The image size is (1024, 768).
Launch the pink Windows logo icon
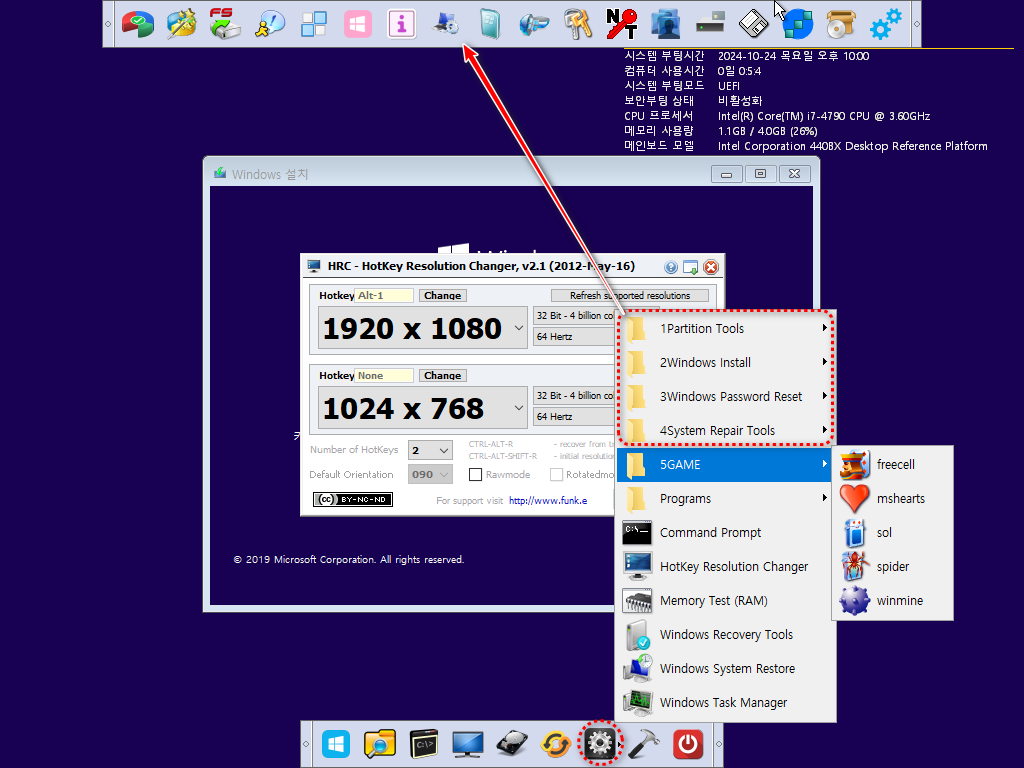click(357, 24)
